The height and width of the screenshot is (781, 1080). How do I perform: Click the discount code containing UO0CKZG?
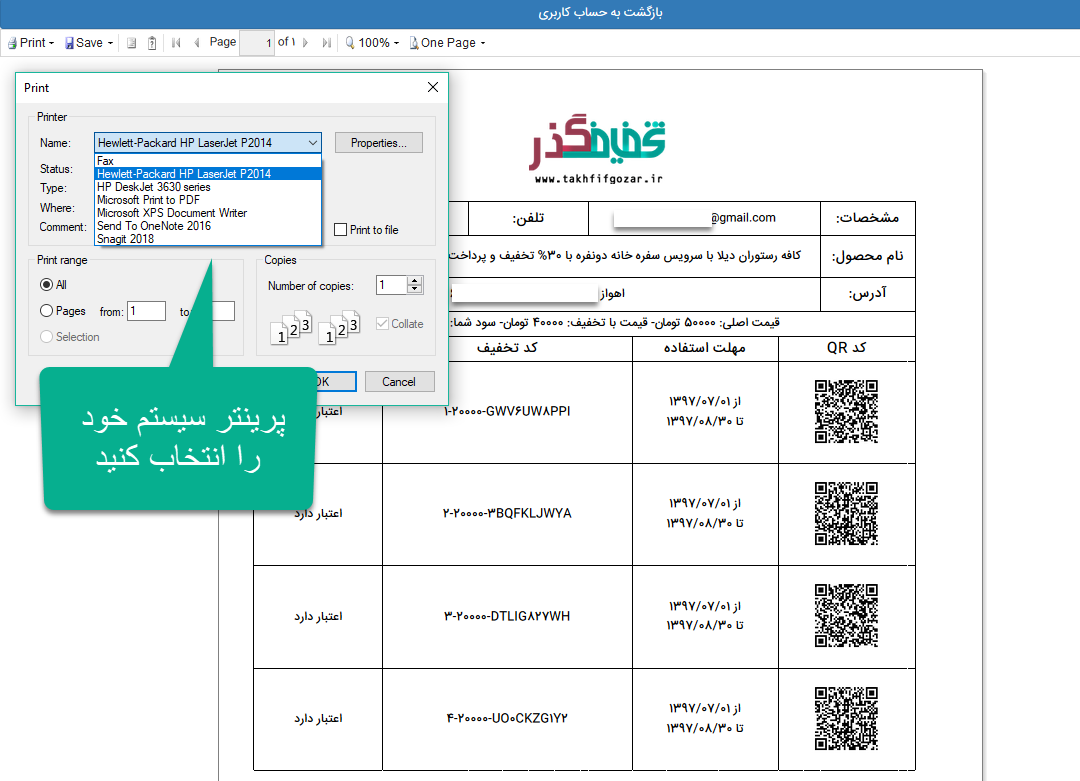[507, 718]
